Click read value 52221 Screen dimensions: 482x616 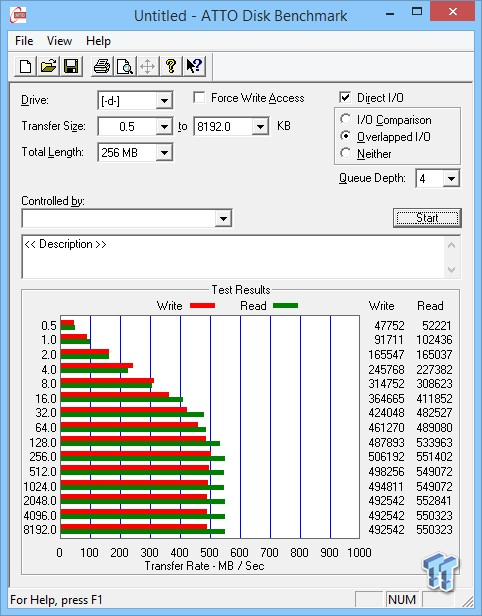(x=437, y=326)
